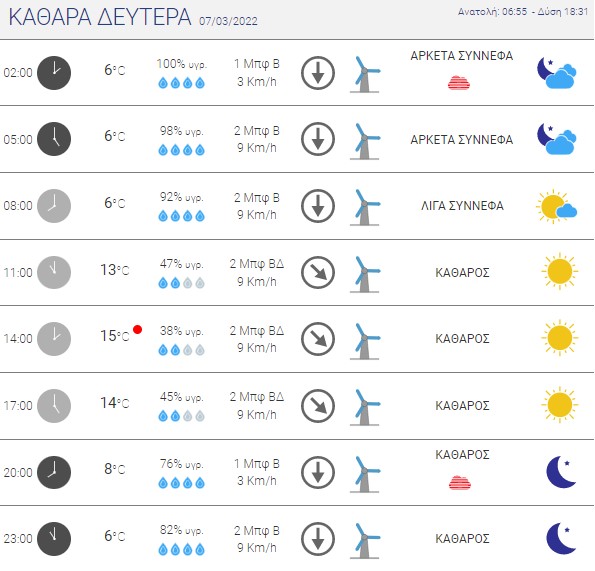Click the red cloud icon under ΑΡΚΕΤΑ ΣΥΝΝΕΦΑ at 02:00
The height and width of the screenshot is (571, 595).
coord(459,83)
